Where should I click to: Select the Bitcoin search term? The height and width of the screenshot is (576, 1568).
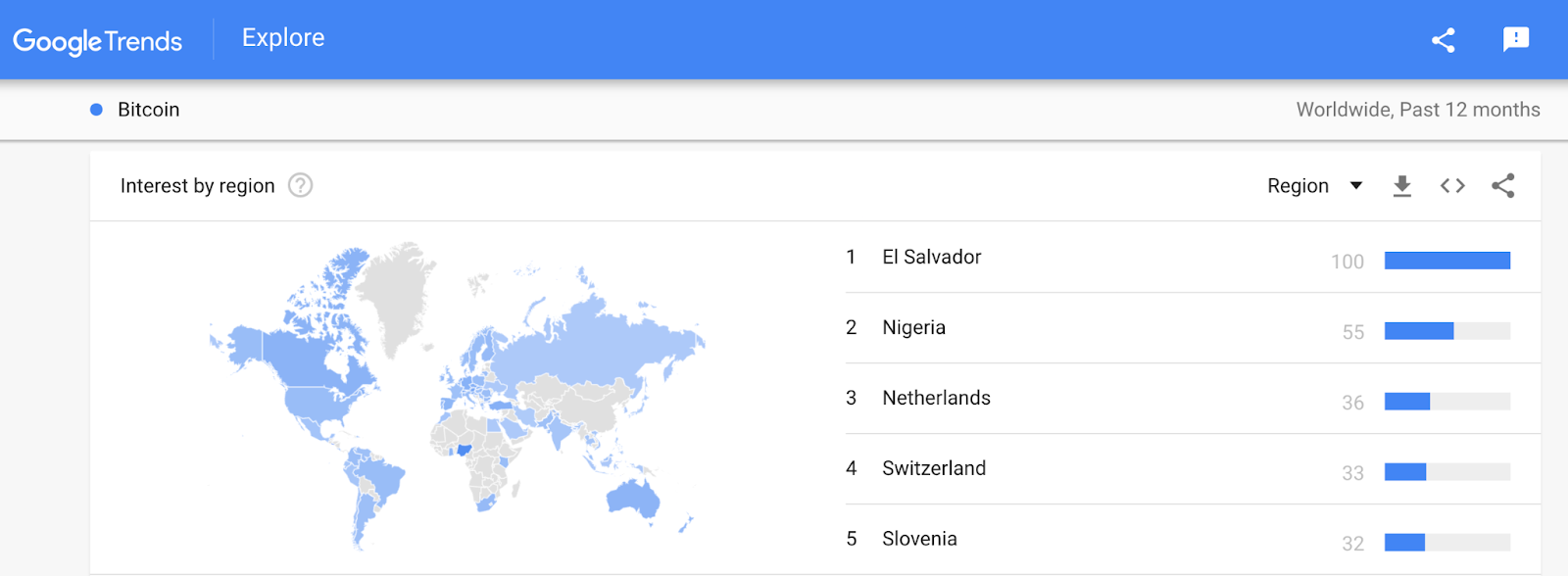[x=148, y=110]
